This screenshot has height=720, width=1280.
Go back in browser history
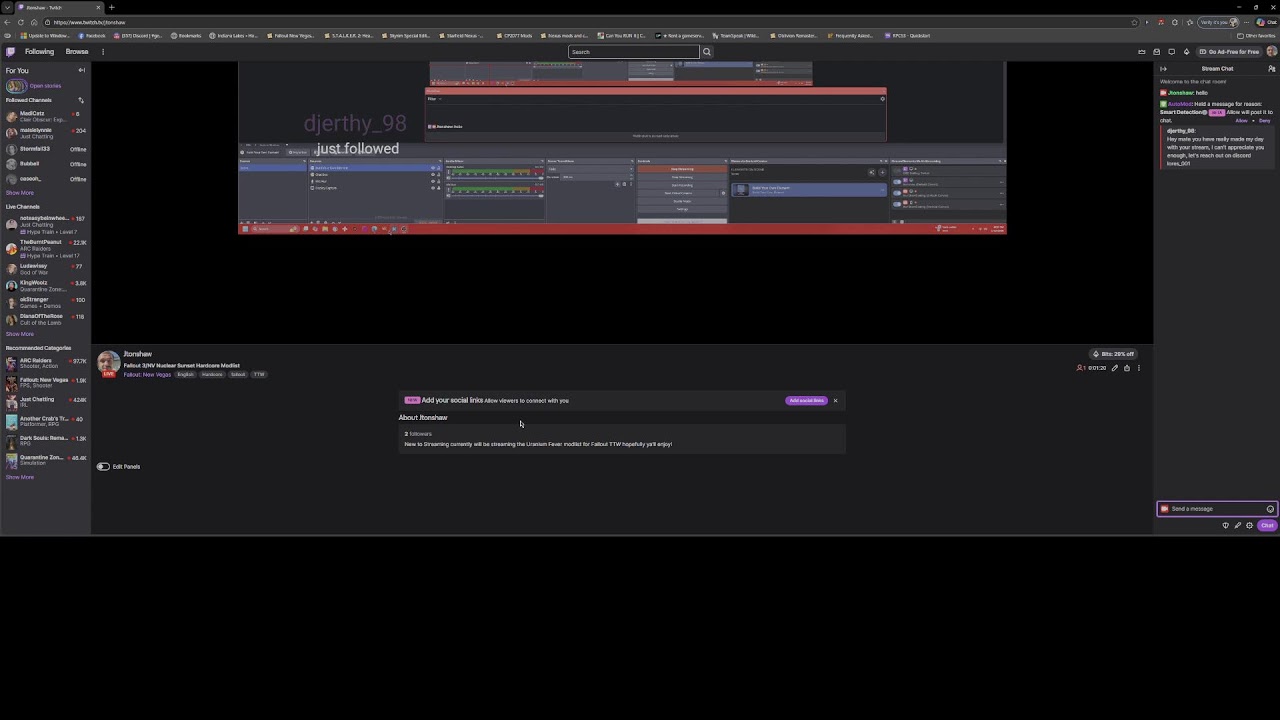coord(8,22)
